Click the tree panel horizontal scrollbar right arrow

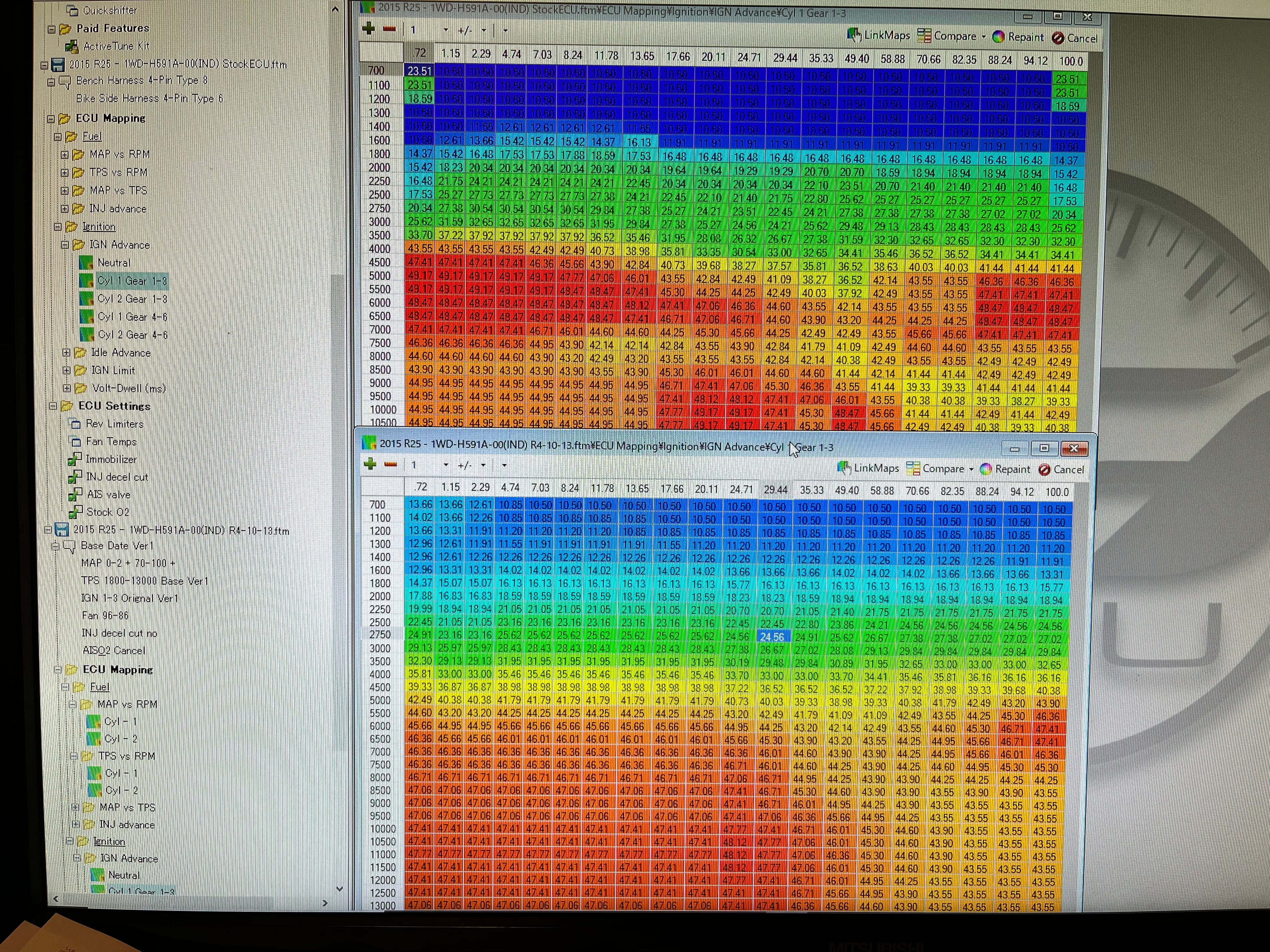324,903
